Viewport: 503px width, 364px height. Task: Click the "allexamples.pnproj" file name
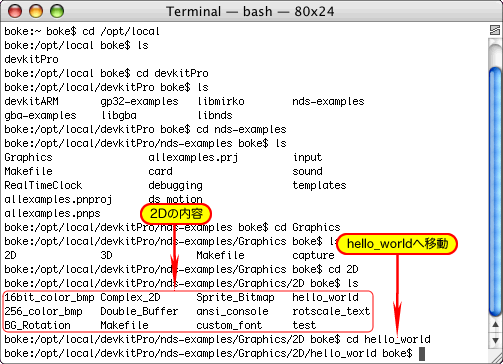point(58,200)
